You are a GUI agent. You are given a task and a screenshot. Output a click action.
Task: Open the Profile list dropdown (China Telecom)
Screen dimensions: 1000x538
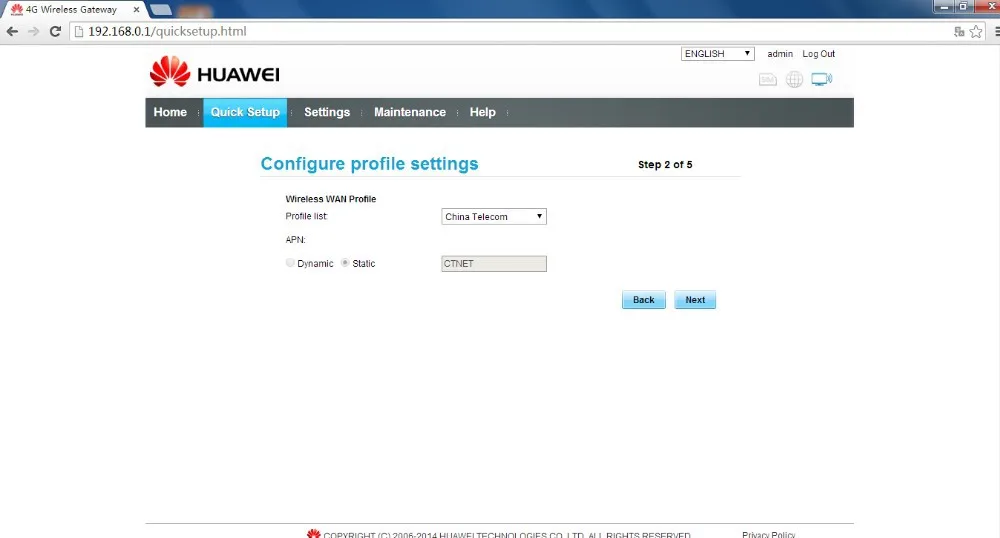(494, 216)
